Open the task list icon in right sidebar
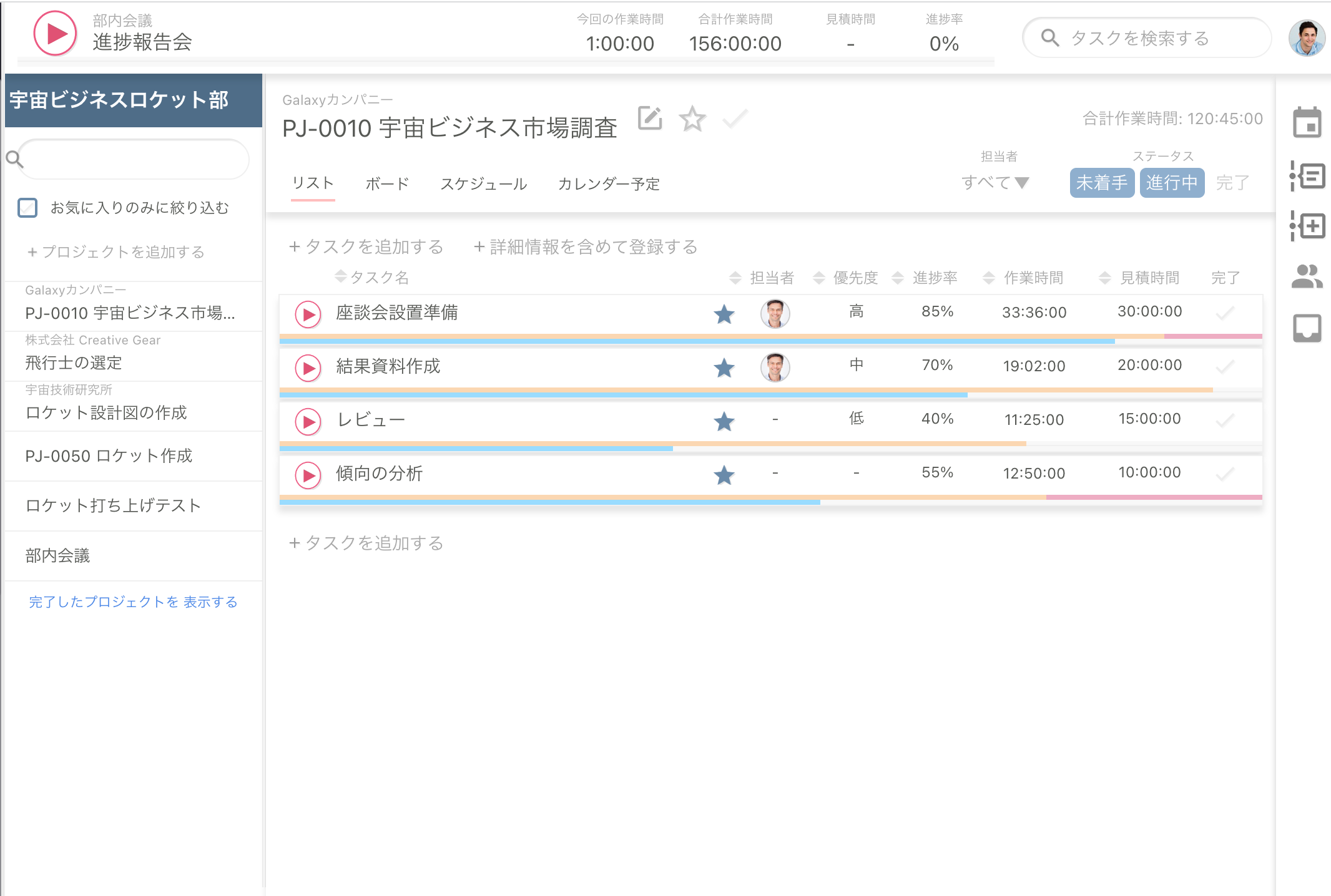 pos(1307,176)
